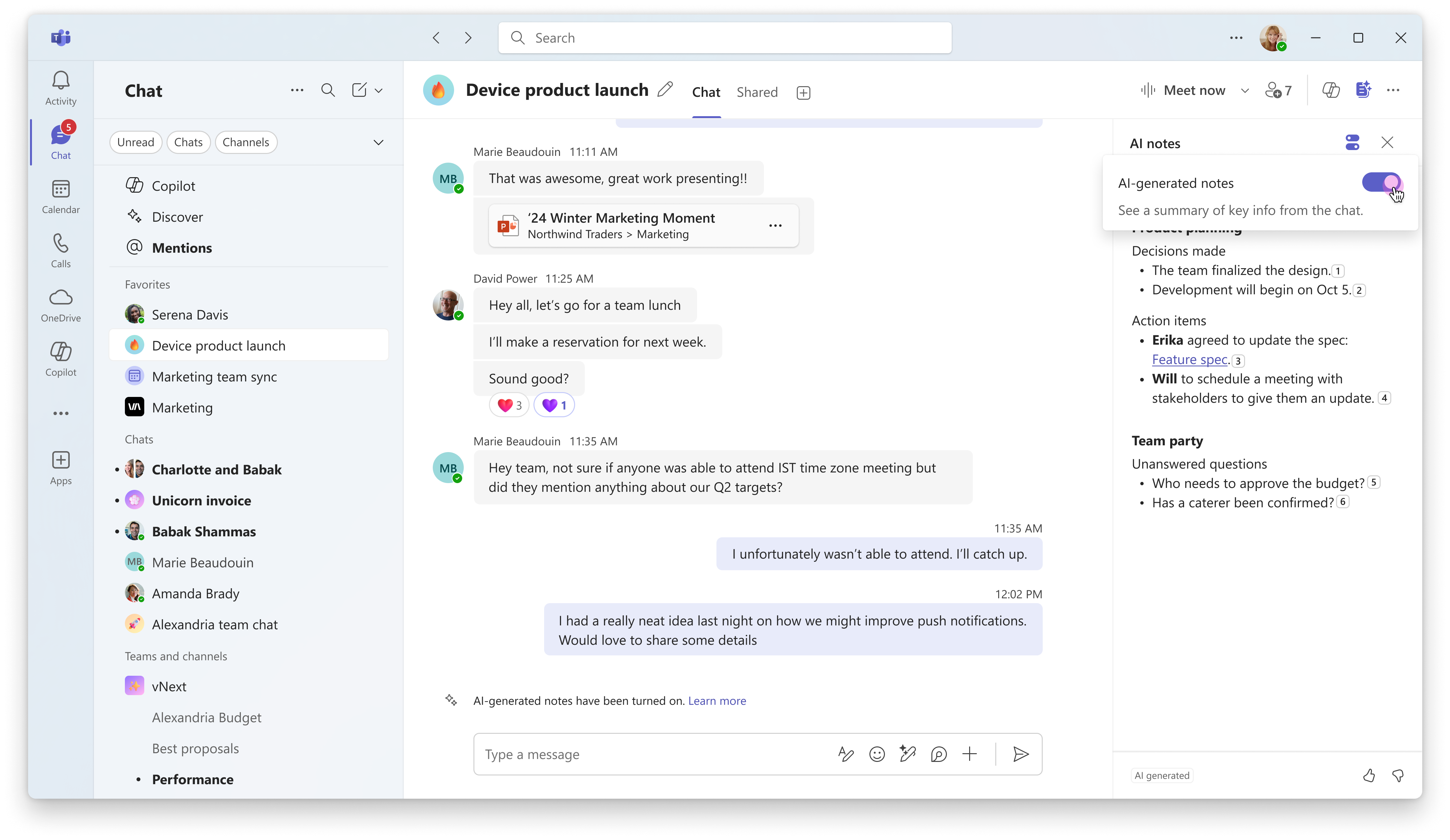Open the Meet now dropdown arrow
Screen dimensions: 1450x840
click(x=1244, y=90)
